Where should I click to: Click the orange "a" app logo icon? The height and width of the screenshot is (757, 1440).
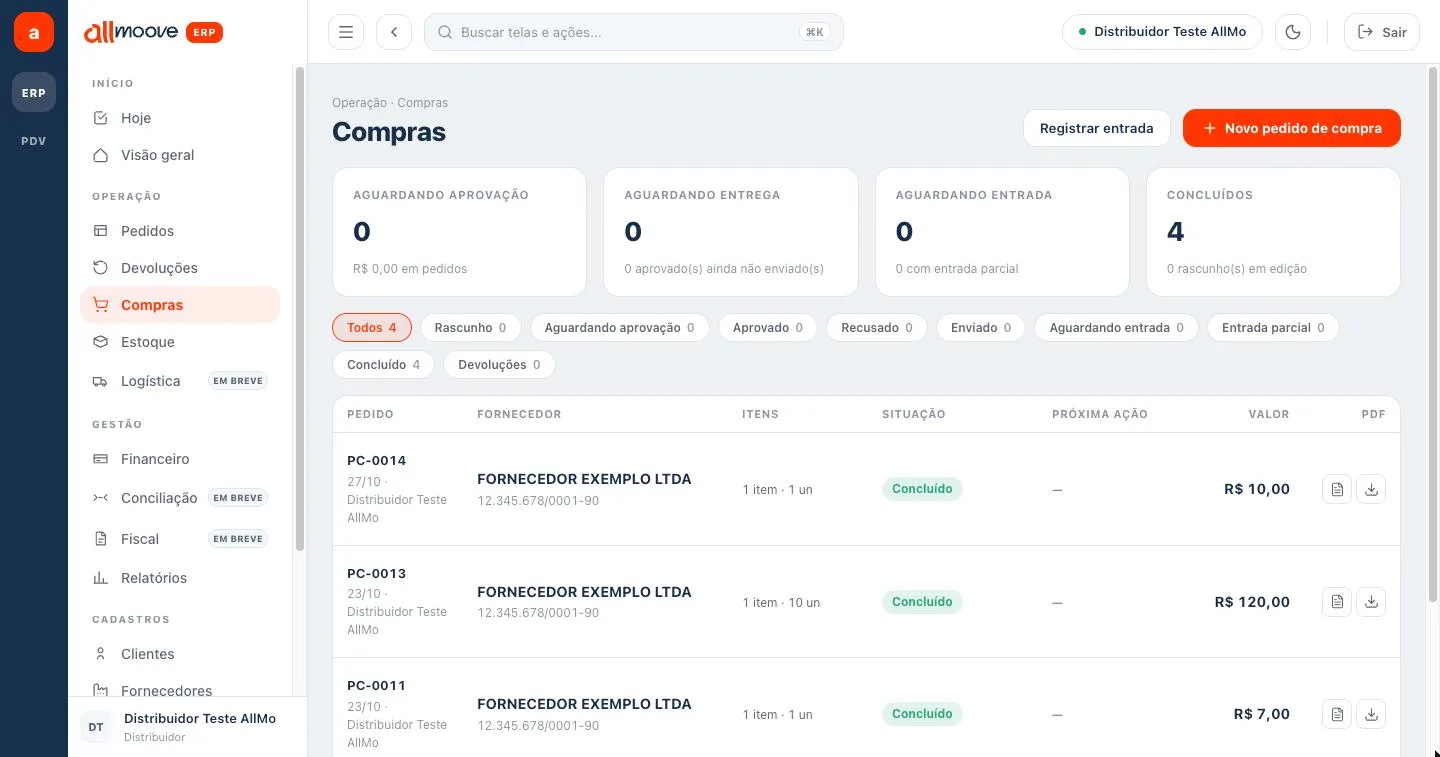(x=34, y=32)
